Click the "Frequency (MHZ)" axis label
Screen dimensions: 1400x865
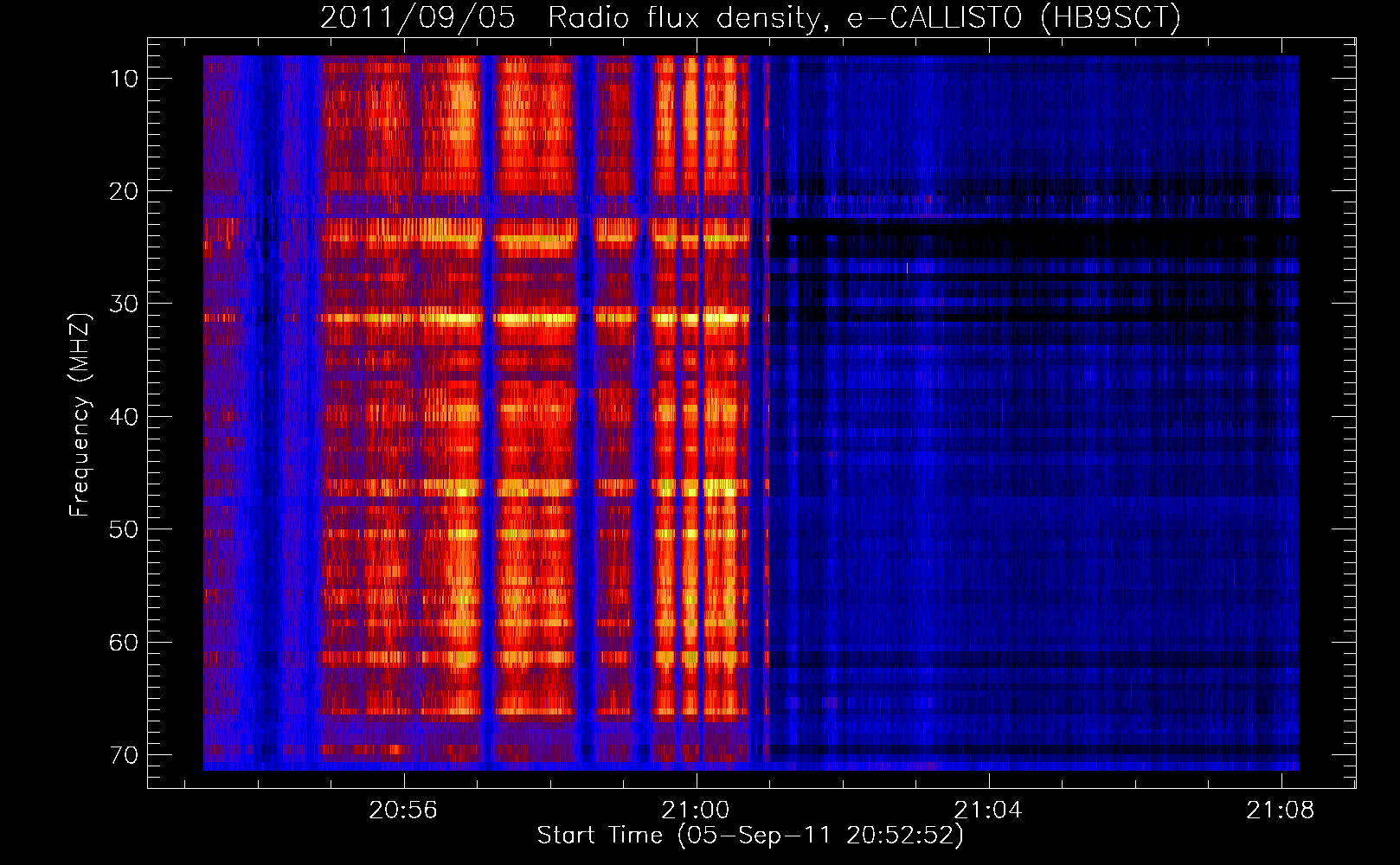[80, 415]
